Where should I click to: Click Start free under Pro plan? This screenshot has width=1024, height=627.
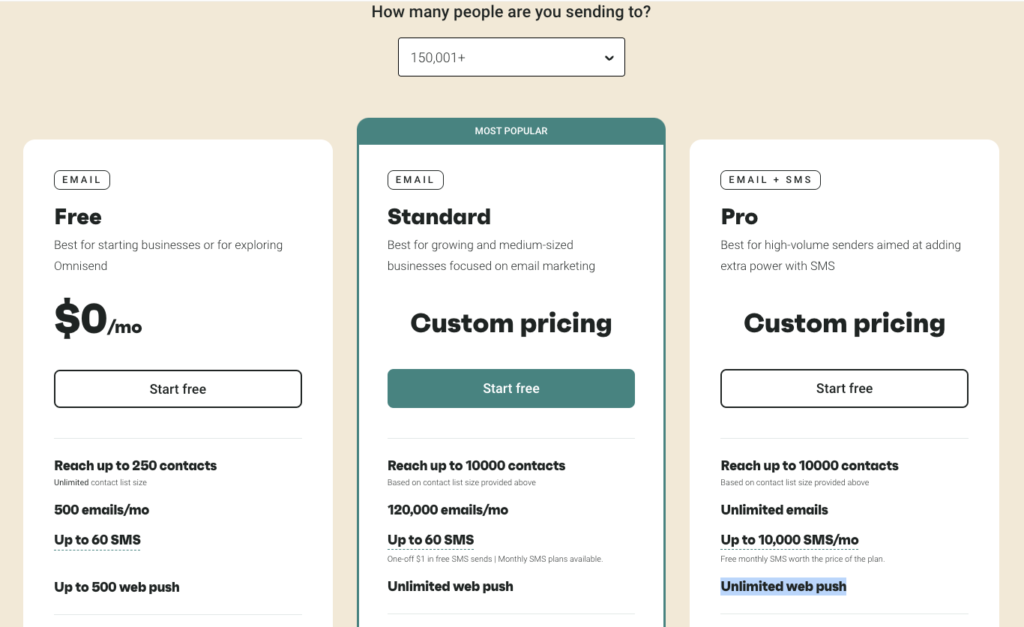click(844, 389)
